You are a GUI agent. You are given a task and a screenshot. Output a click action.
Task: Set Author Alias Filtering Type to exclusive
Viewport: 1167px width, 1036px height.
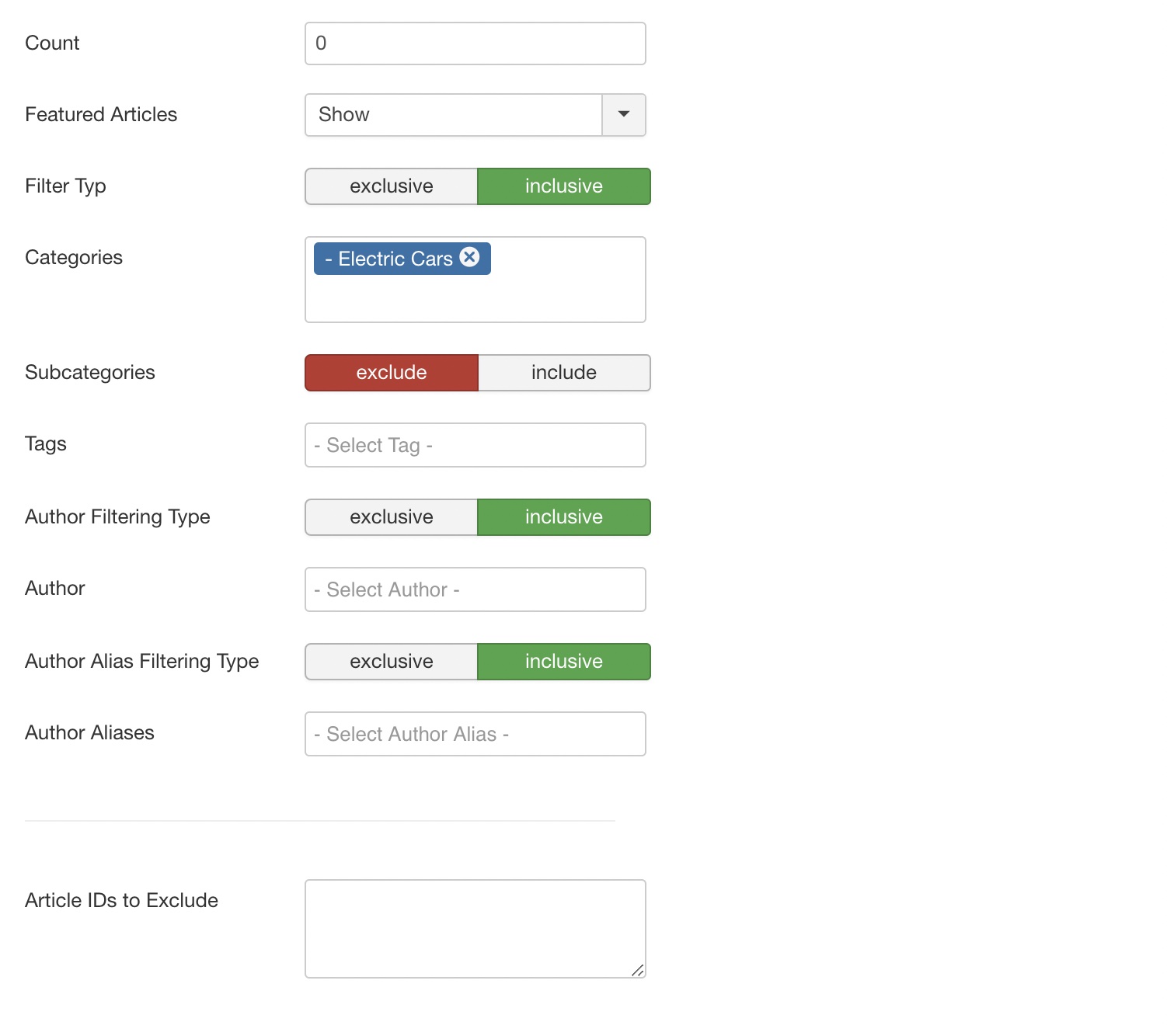click(392, 662)
